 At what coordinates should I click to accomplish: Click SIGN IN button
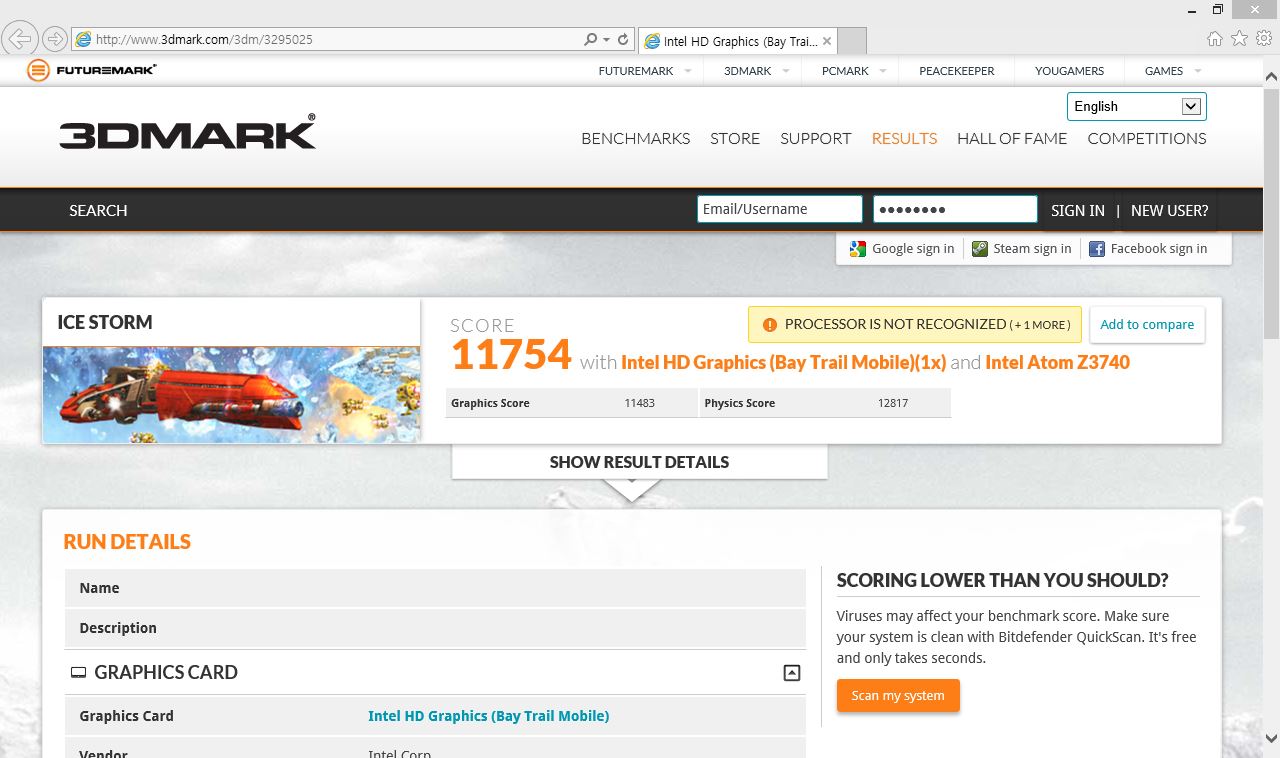click(x=1078, y=210)
